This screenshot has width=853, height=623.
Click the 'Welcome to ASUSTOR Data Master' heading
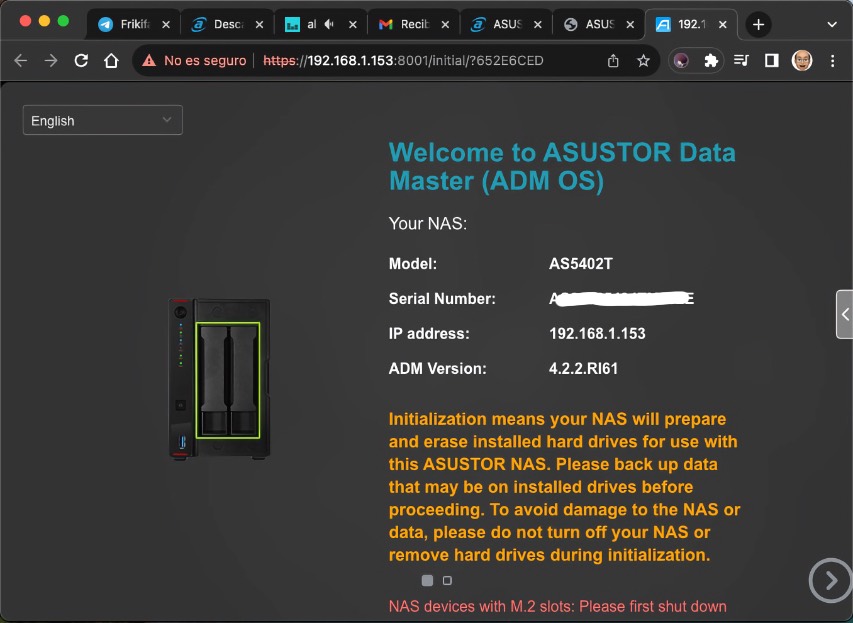tap(562, 166)
